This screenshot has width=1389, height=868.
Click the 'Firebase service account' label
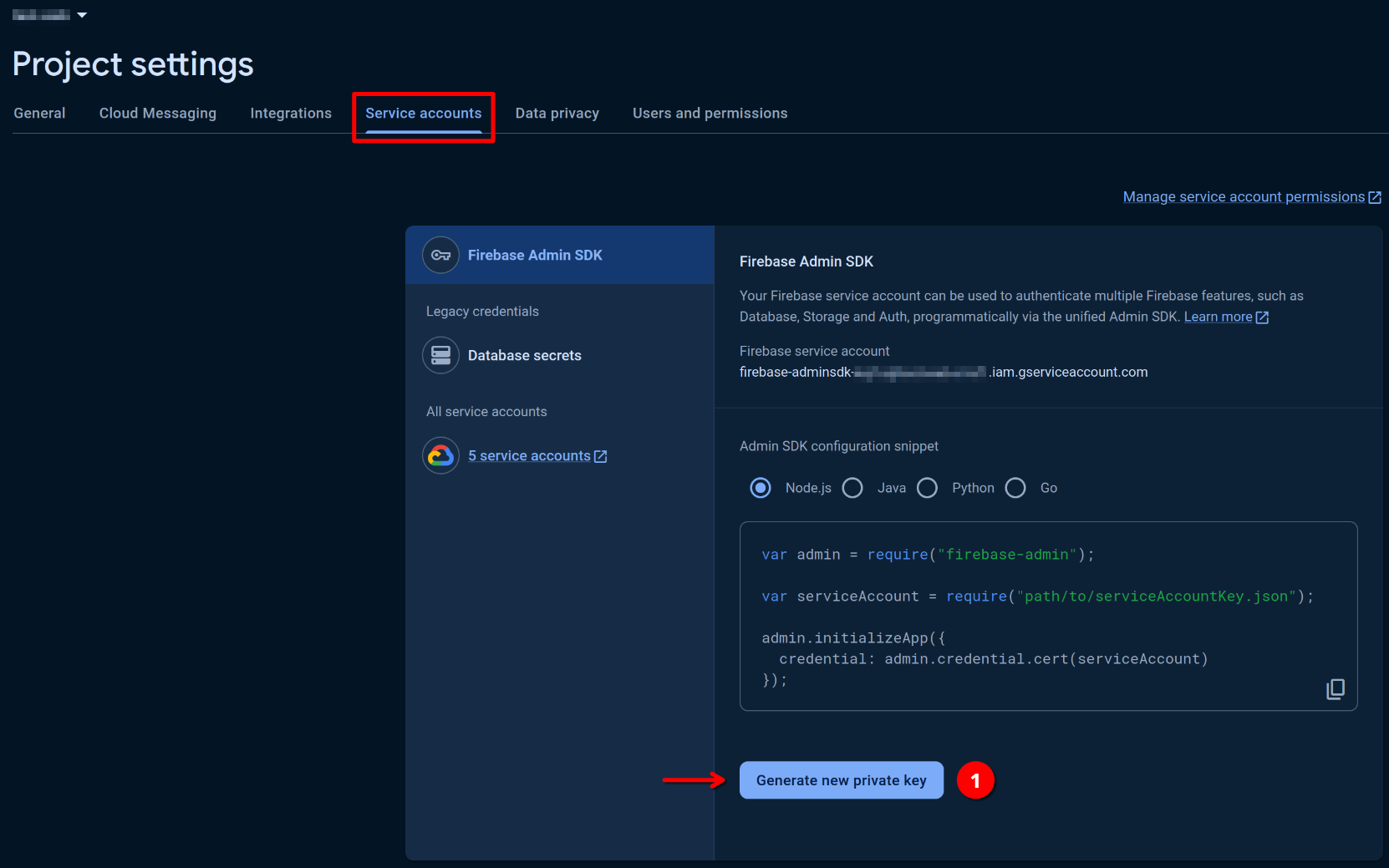[814, 351]
